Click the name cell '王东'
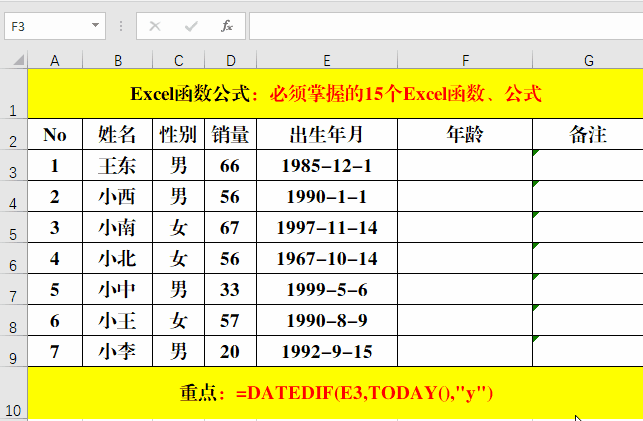The height and width of the screenshot is (421, 643). [118, 165]
